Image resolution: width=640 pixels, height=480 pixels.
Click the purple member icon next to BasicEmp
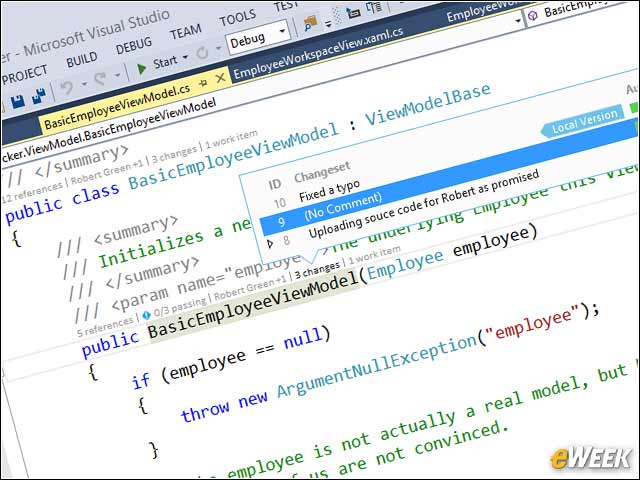coord(533,16)
